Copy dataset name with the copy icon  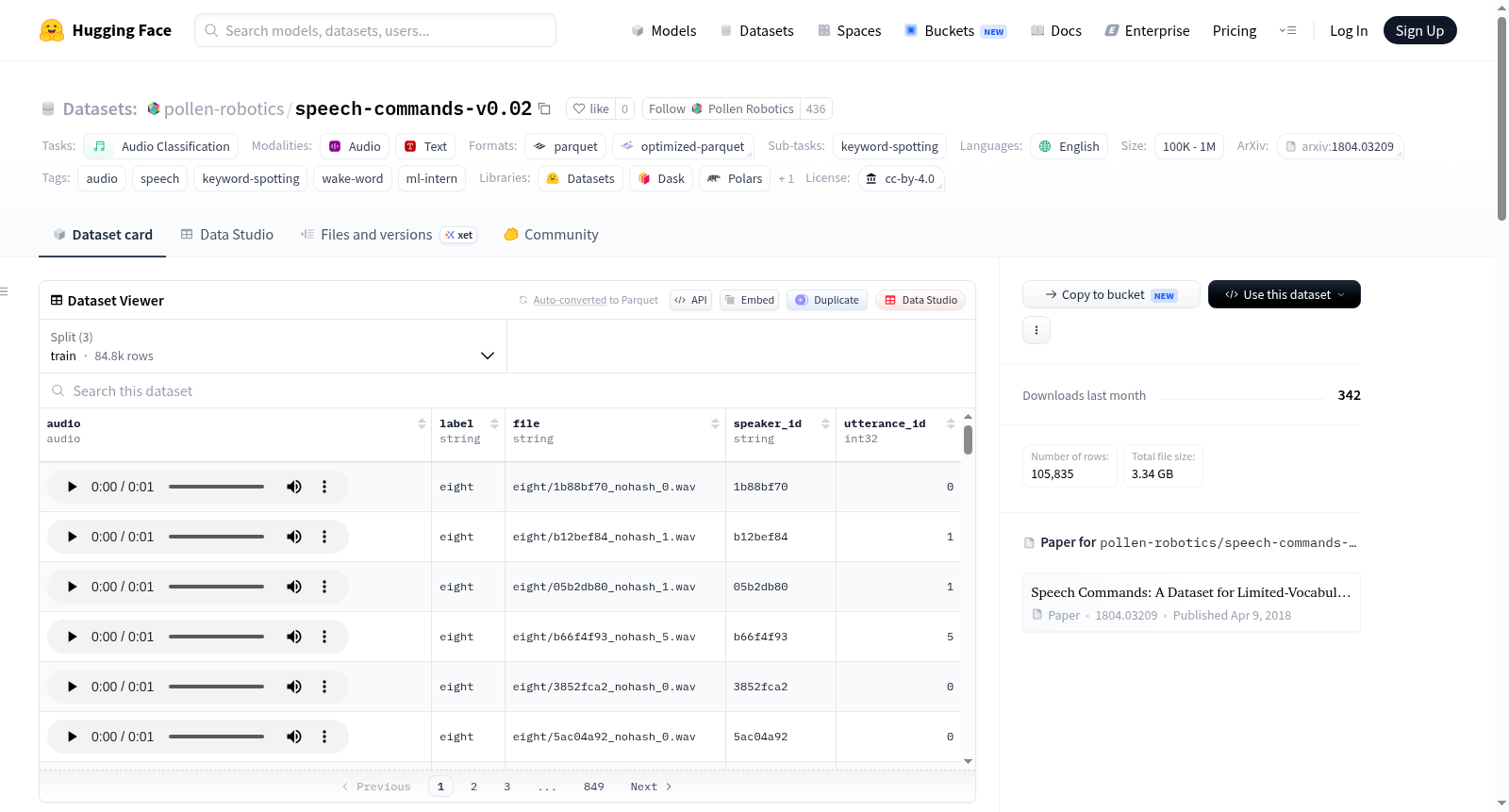pos(544,108)
